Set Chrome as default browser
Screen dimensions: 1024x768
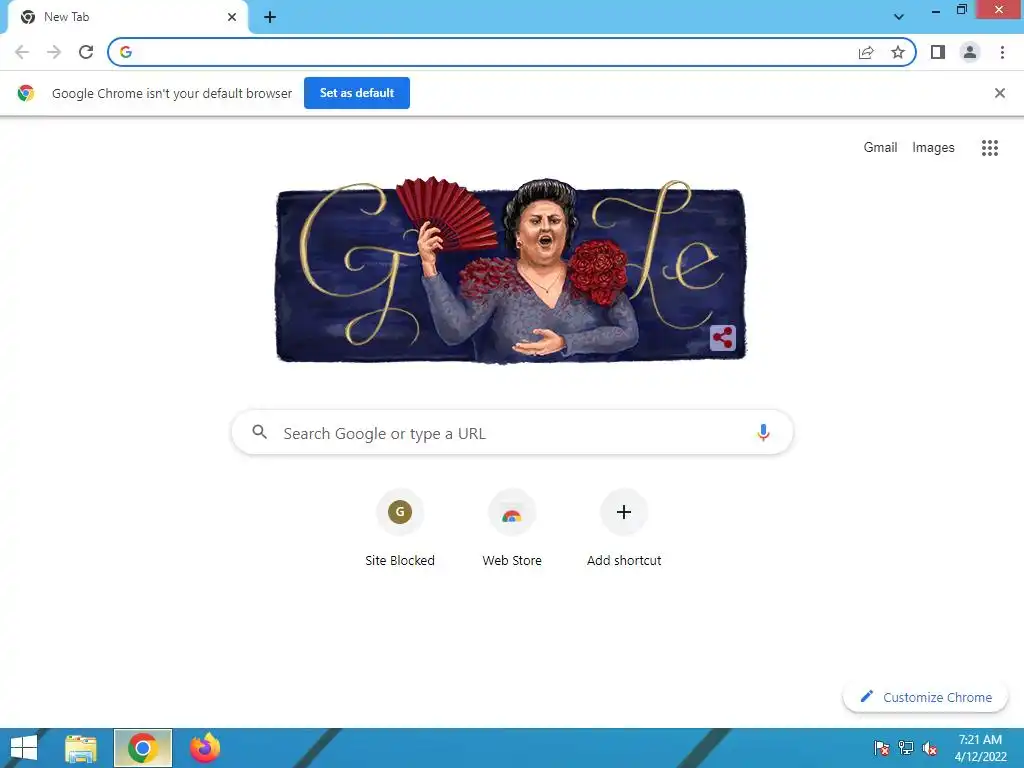[x=357, y=93]
